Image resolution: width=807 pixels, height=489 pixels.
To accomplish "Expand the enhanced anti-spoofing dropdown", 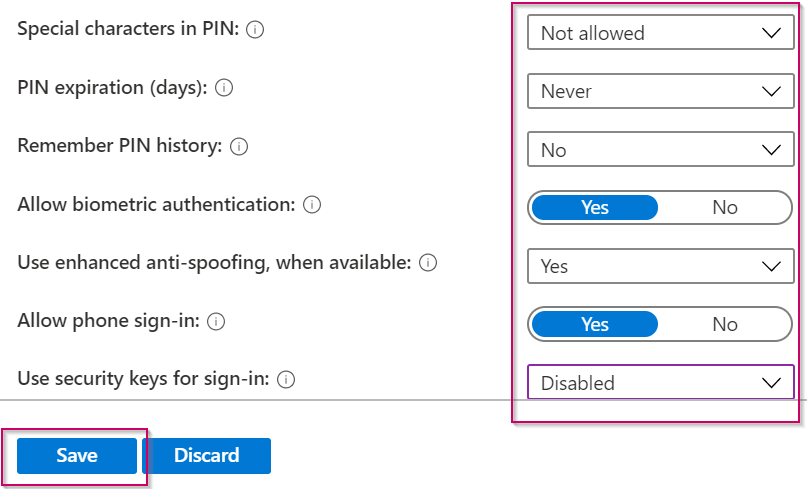I will click(x=661, y=266).
